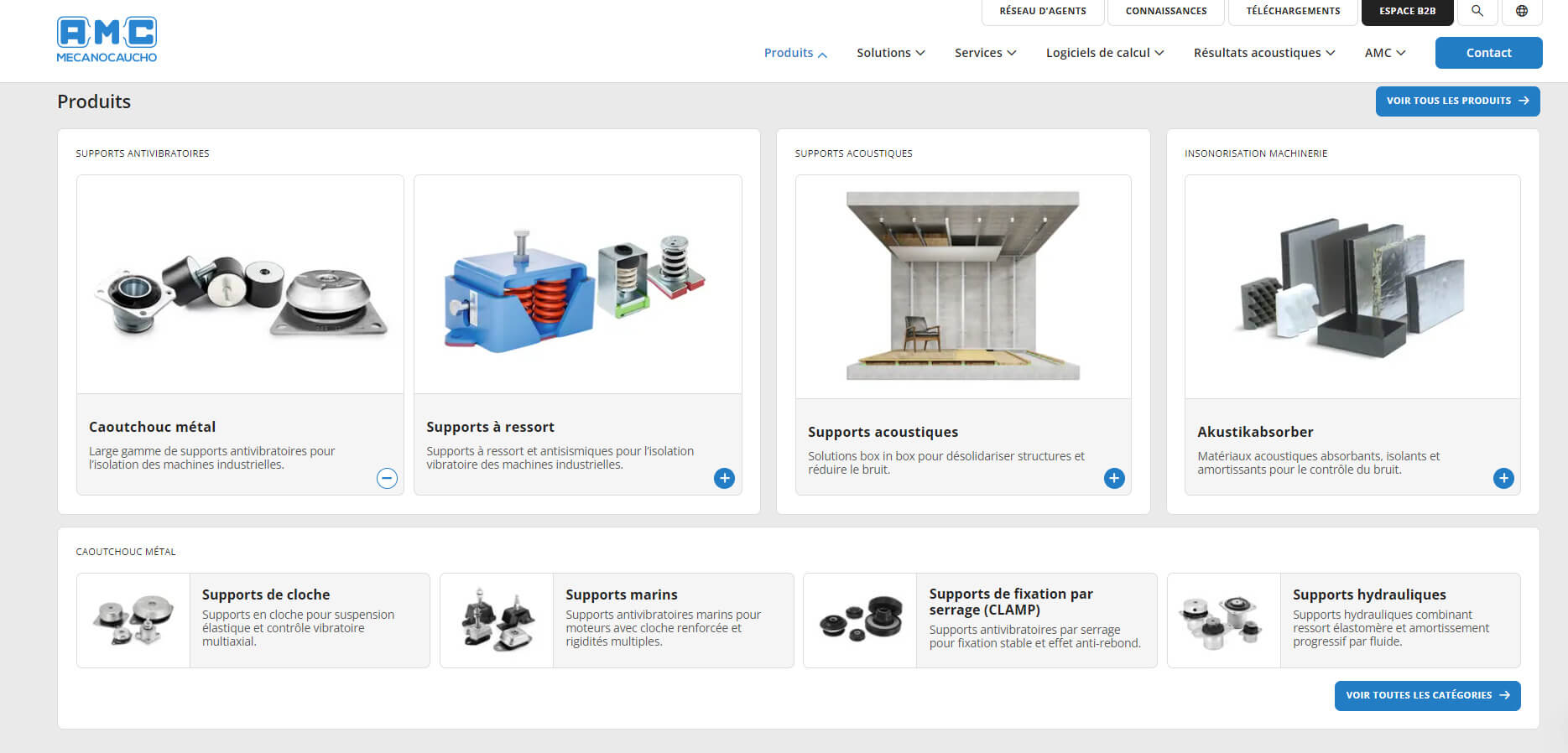
Task: Expand Logiciels de calcul menu
Action: click(x=1105, y=53)
